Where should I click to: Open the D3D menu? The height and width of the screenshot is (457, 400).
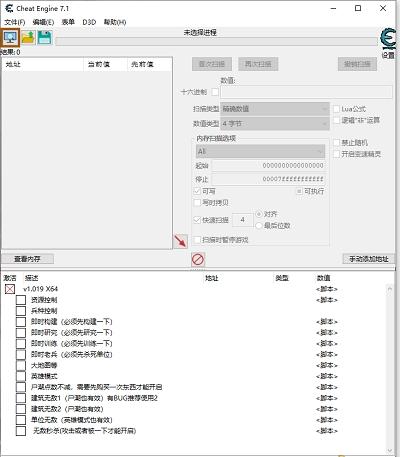pyautogui.click(x=89, y=22)
